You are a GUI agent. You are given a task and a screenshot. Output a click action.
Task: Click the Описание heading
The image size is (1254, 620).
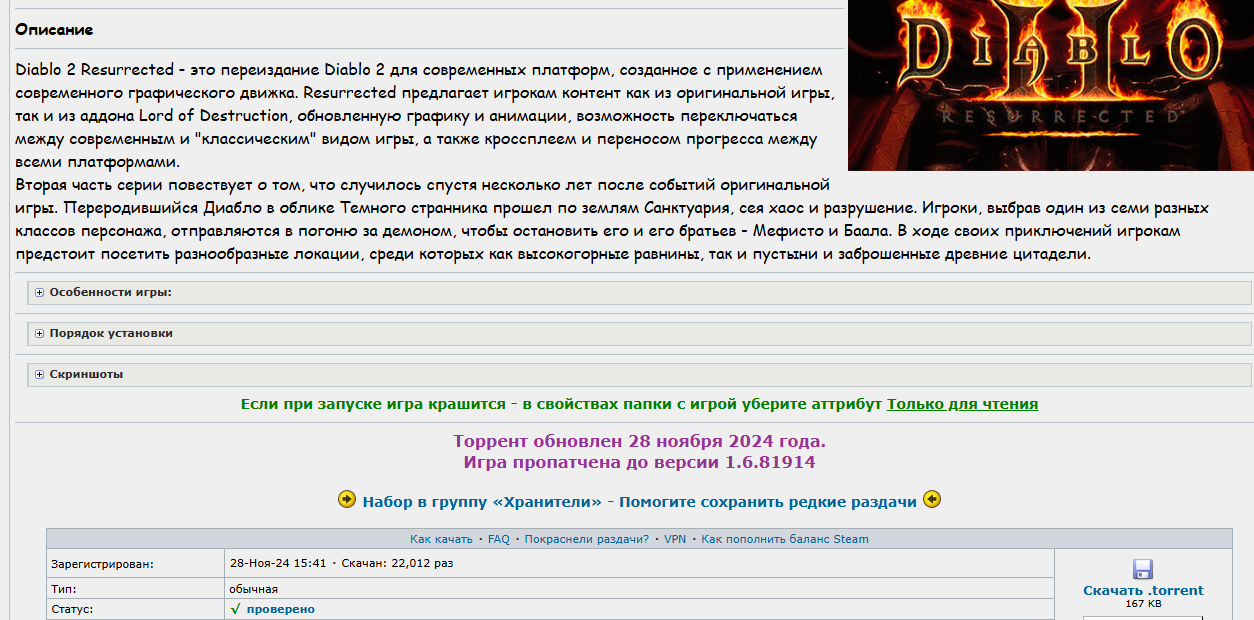54,29
